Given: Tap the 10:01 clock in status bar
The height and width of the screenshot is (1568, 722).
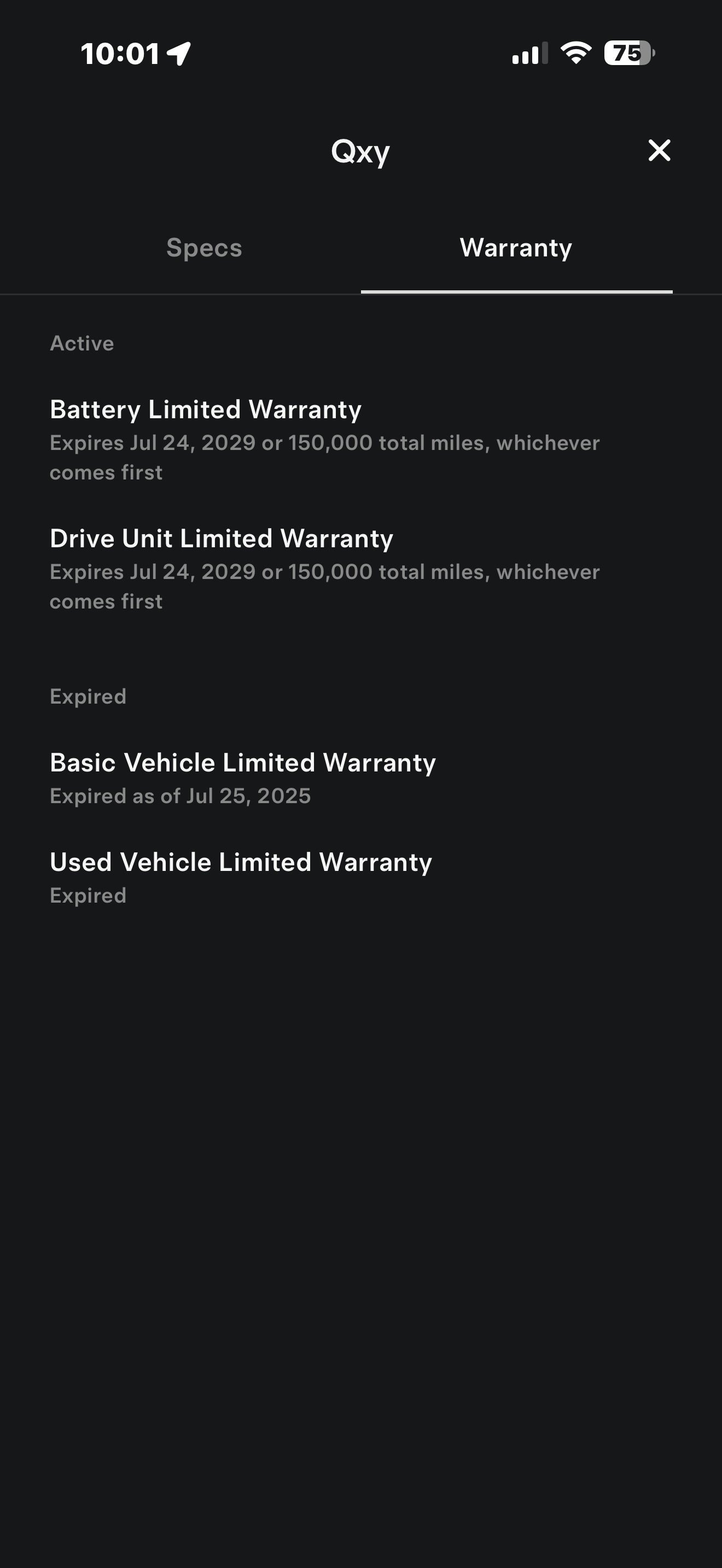Looking at the screenshot, I should point(120,54).
